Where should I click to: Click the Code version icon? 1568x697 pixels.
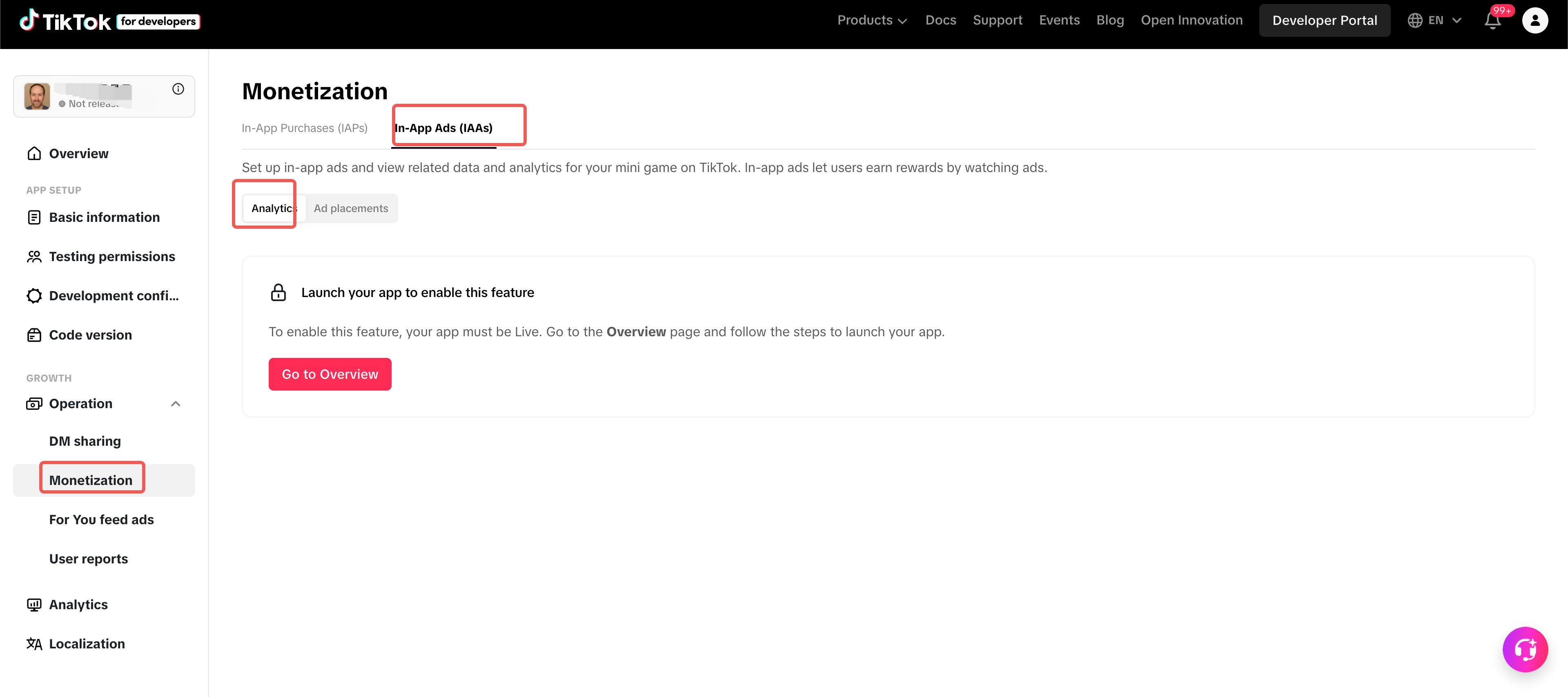[x=34, y=335]
